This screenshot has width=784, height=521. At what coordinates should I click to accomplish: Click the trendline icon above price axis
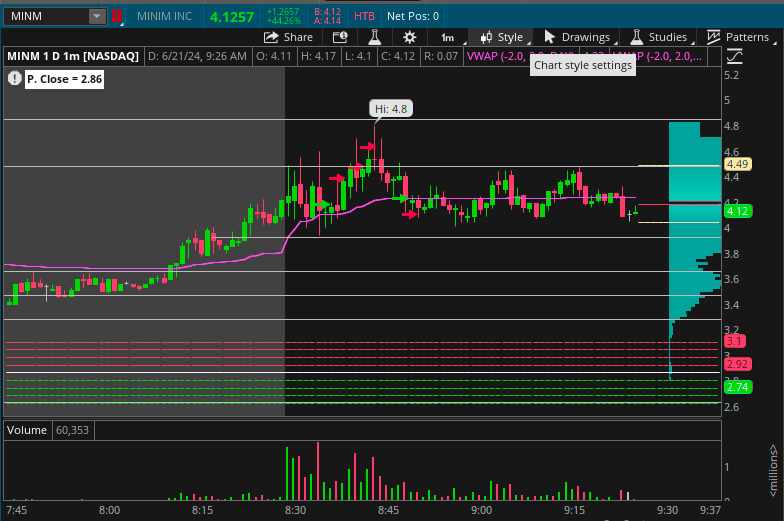734,56
